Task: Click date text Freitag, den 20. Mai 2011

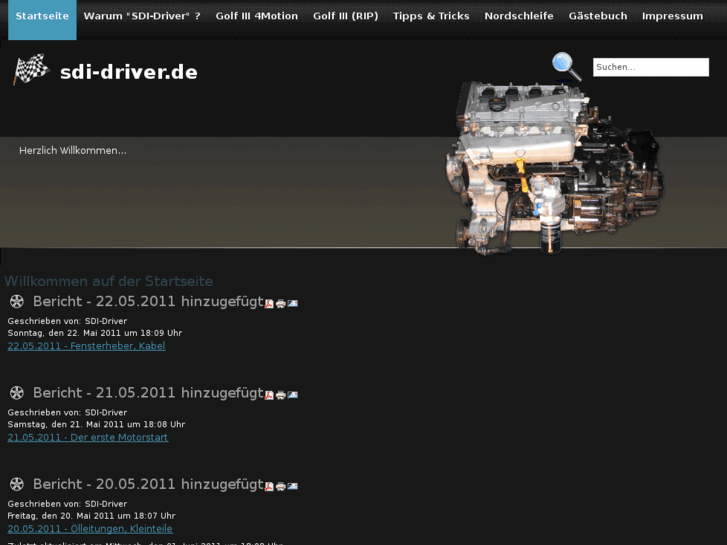Action: click(x=62, y=516)
